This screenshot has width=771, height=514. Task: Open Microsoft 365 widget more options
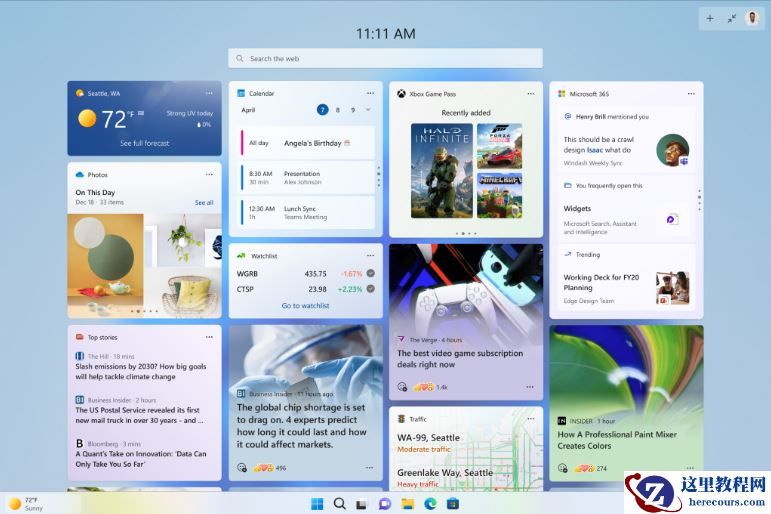coord(691,93)
